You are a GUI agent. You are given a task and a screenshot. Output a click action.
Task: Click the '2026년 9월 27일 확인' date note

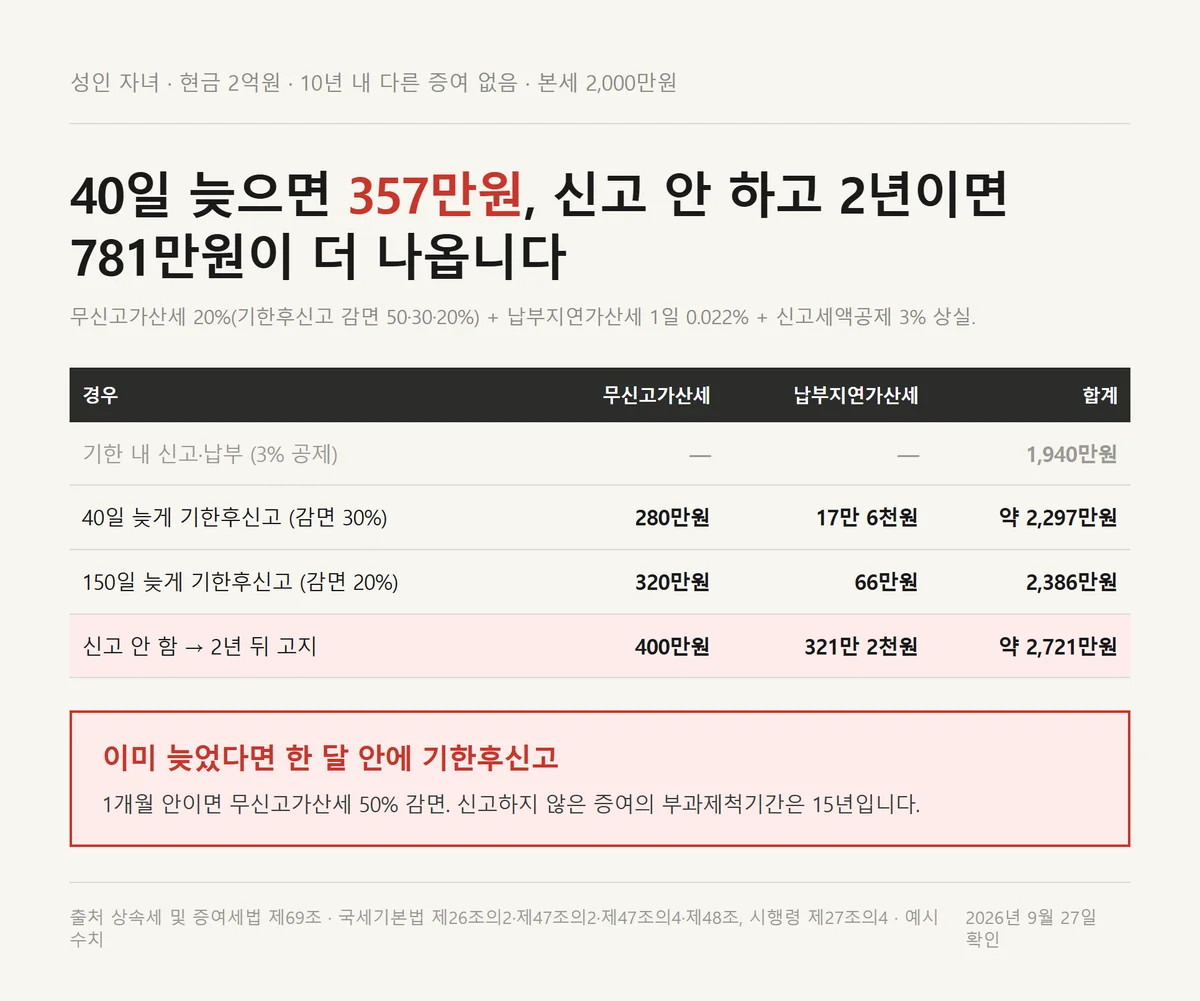(x=1031, y=928)
